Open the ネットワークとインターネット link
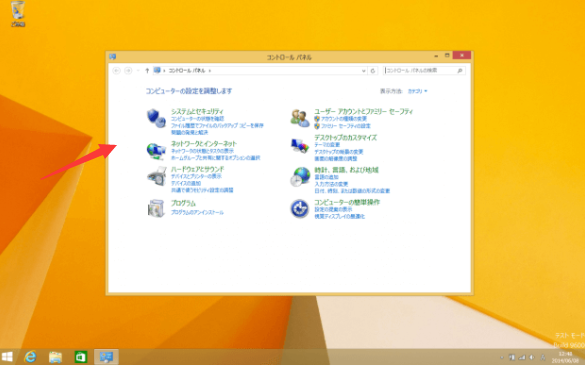Image resolution: width=585 pixels, height=366 pixels. (204, 144)
